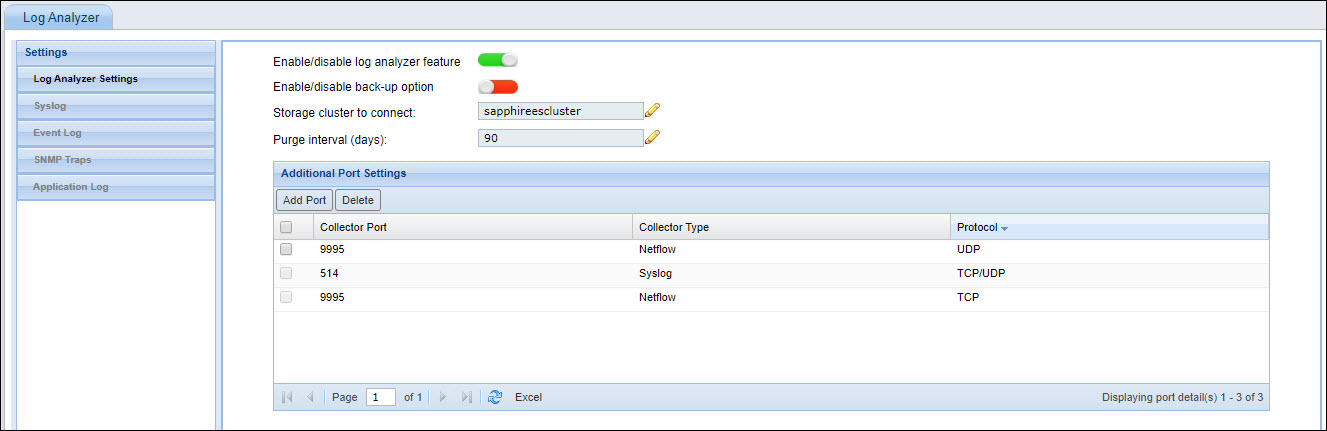
Task: Click the storage cluster field
Action: (560, 111)
